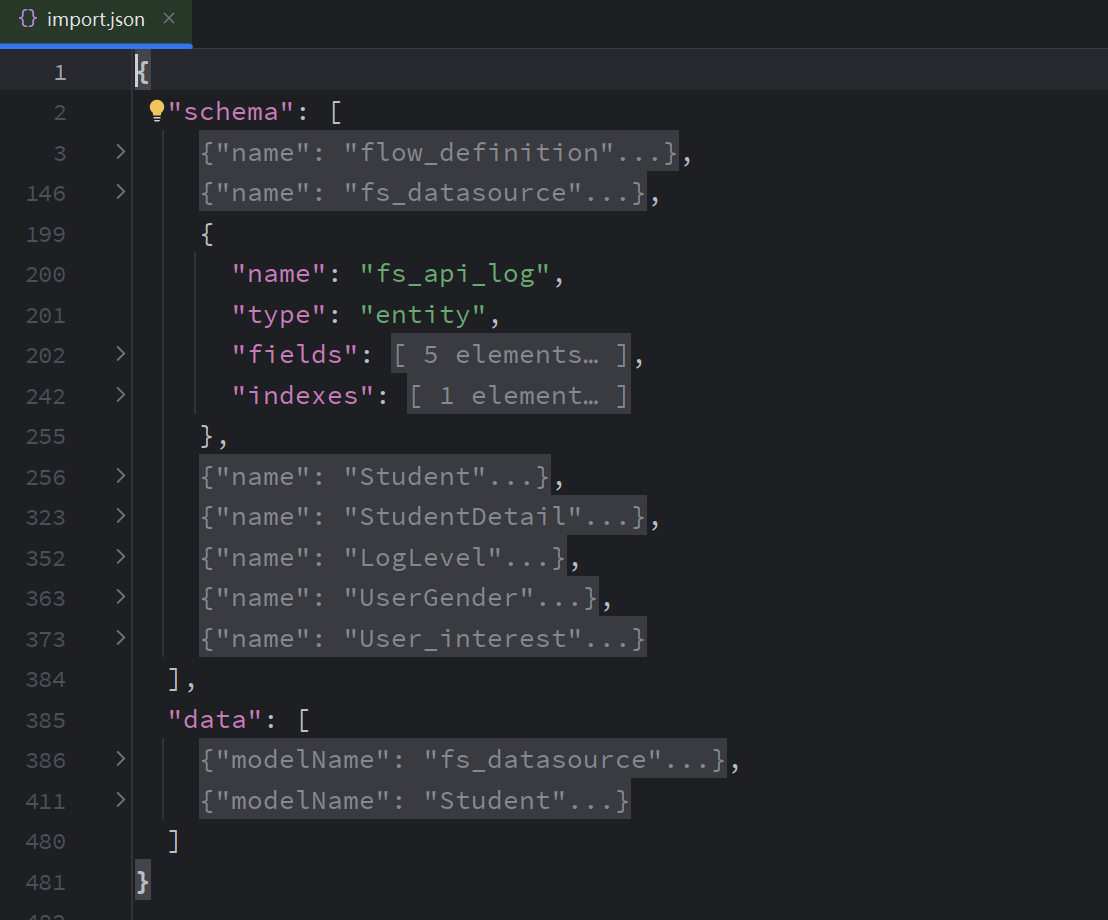Click line number 481 in gutter
The image size is (1108, 920).
(46, 883)
